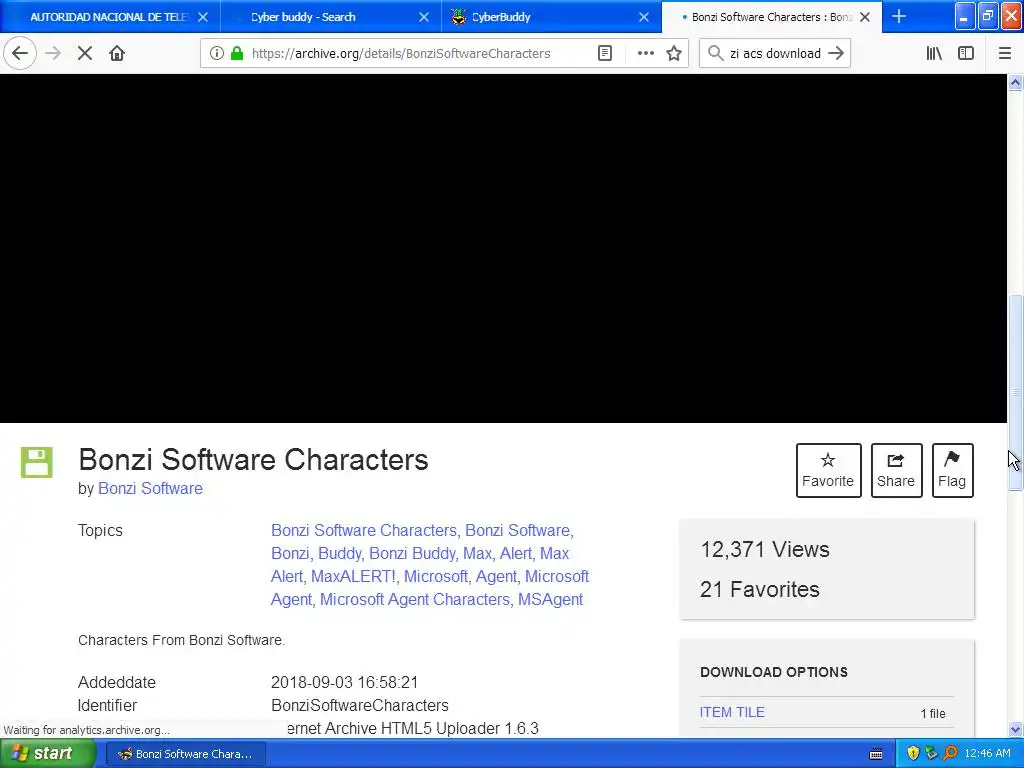
Task: Click the search magnifier icon in search box
Action: coord(716,53)
